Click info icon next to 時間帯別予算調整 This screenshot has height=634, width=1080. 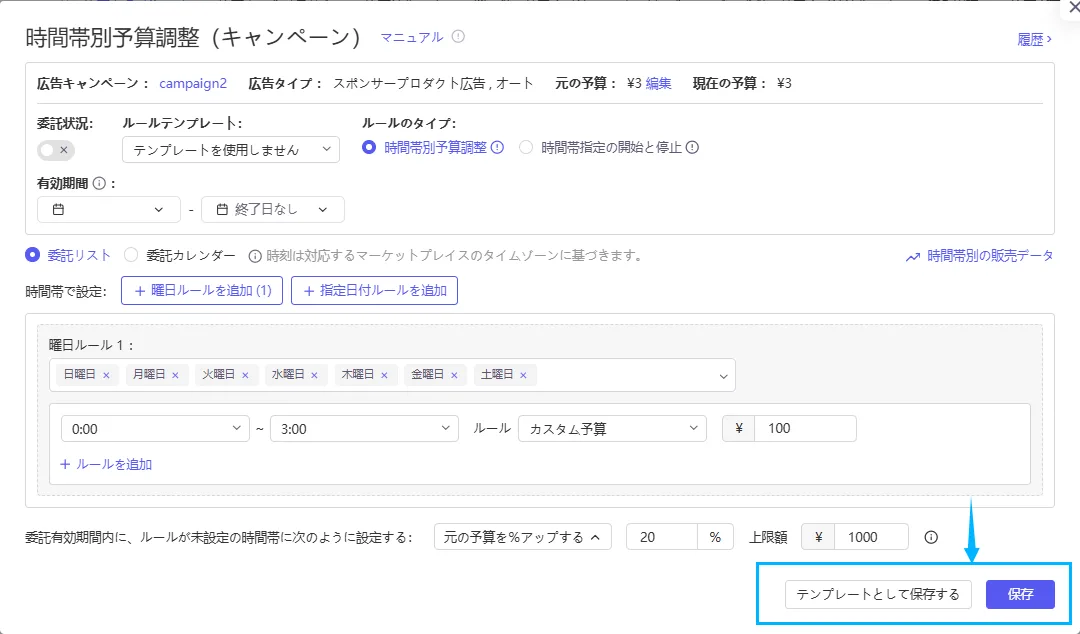pyautogui.click(x=497, y=147)
